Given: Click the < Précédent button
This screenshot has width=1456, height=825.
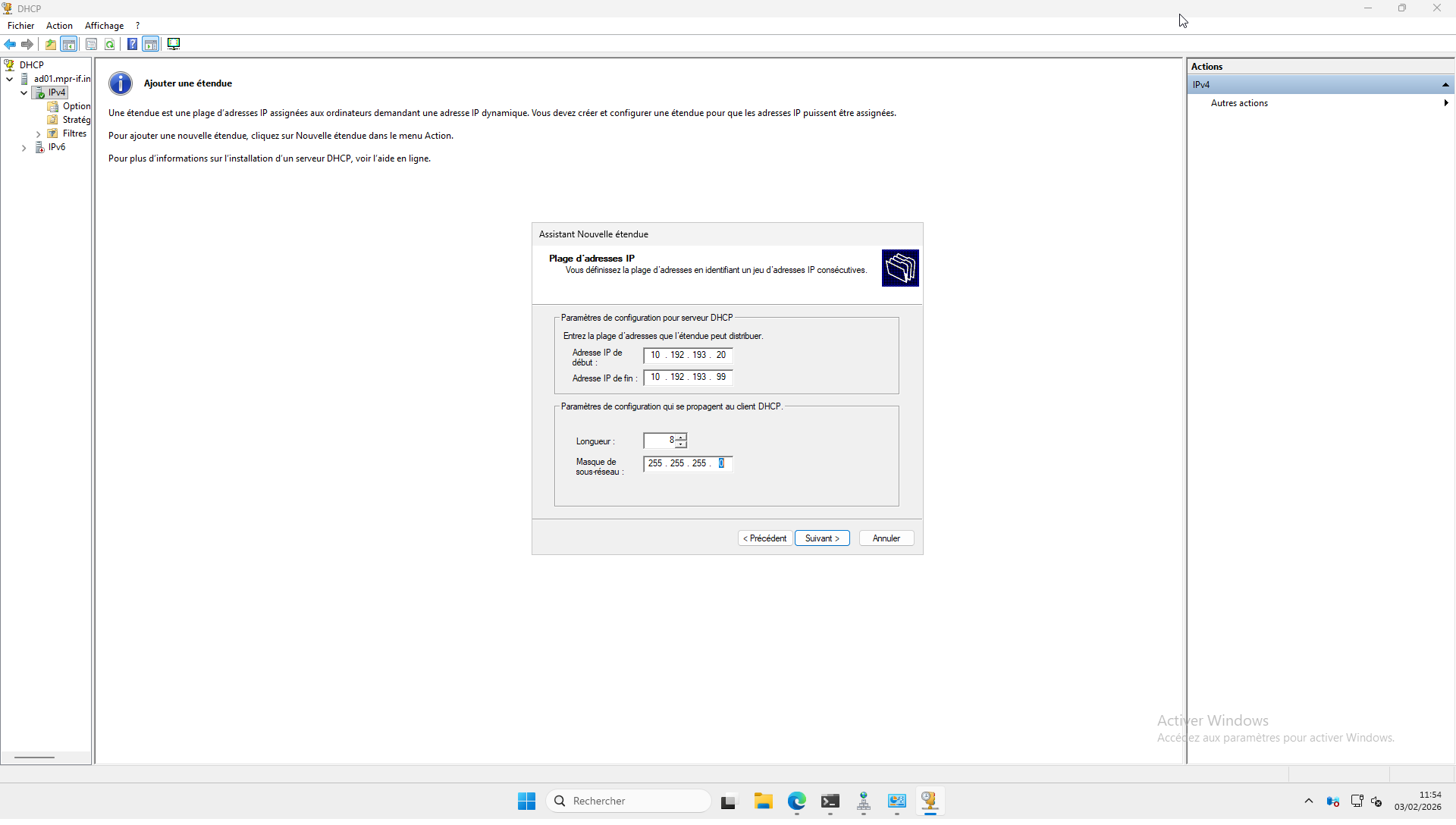Looking at the screenshot, I should point(764,538).
